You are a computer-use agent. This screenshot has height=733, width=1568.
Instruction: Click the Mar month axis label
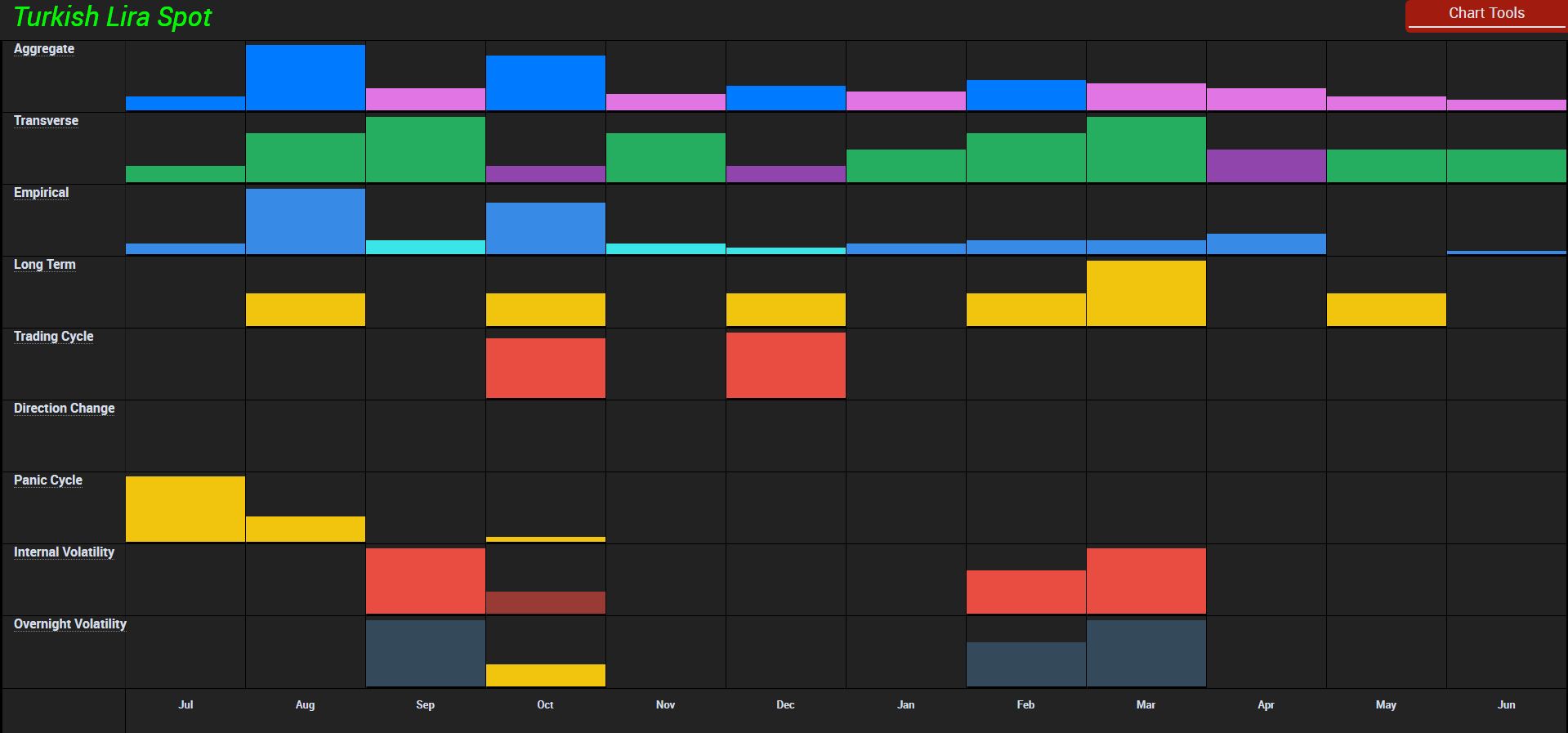1146,704
